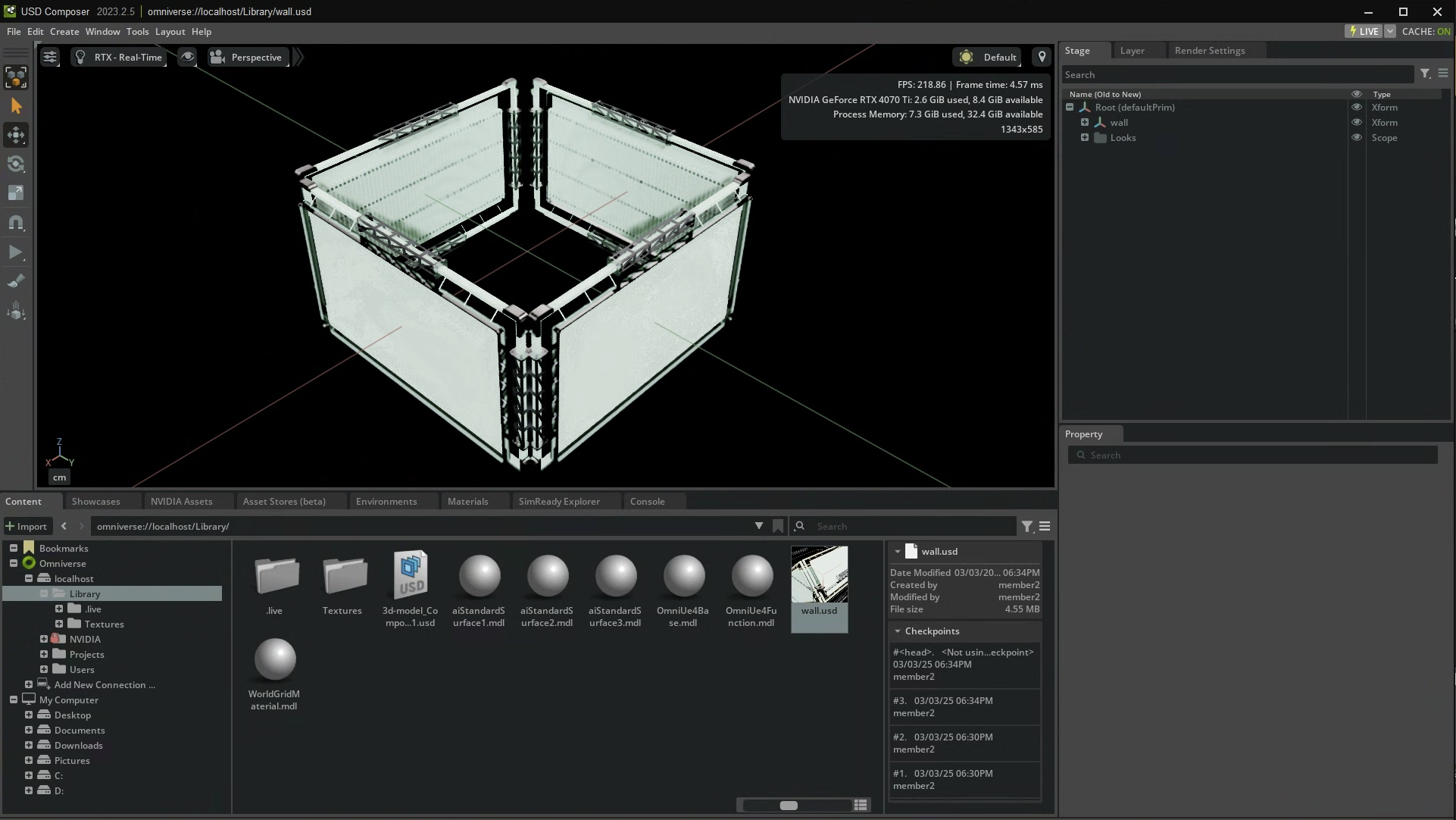Toggle the LIVE sync button
The height and width of the screenshot is (820, 1456).
[1364, 31]
